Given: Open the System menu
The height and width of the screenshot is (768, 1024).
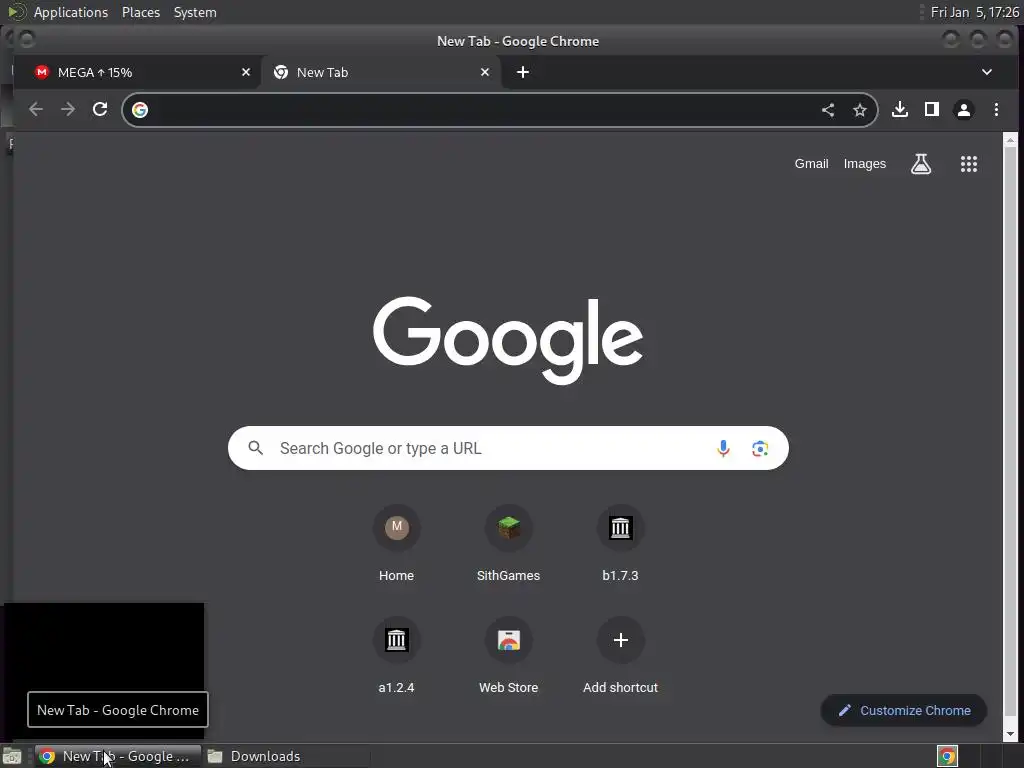Looking at the screenshot, I should (x=195, y=12).
